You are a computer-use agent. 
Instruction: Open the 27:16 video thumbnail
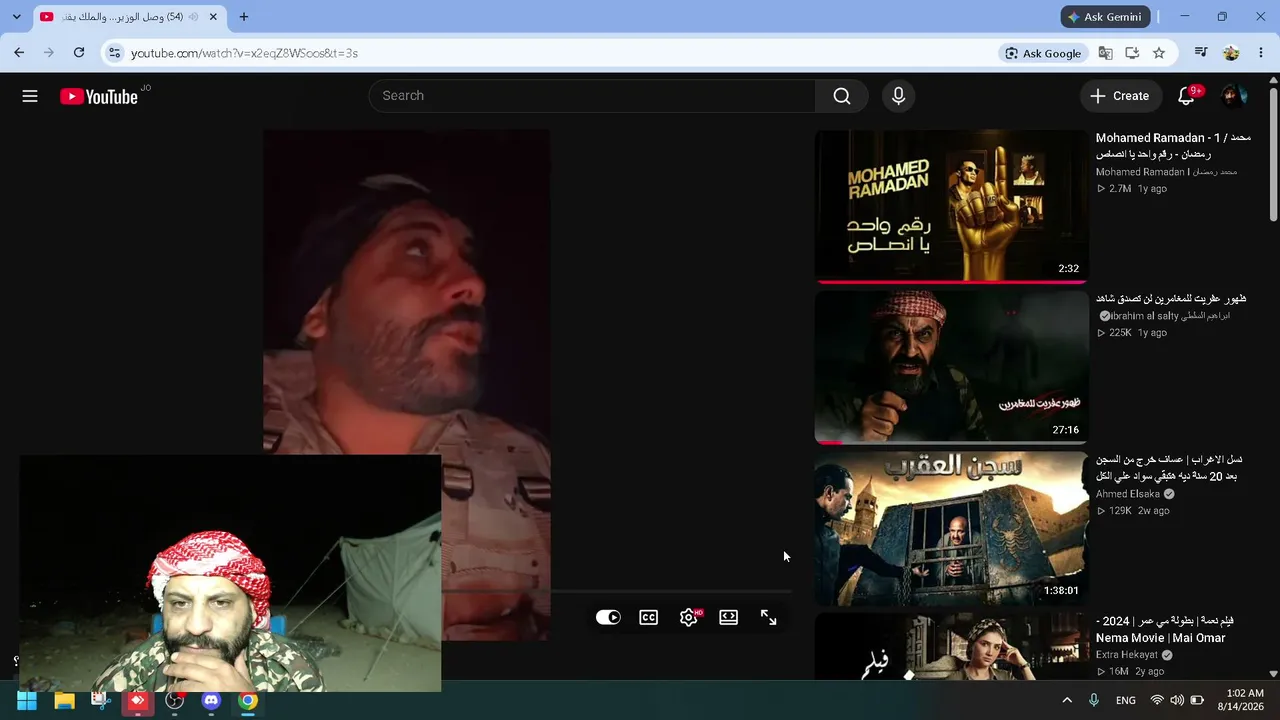pyautogui.click(x=951, y=367)
